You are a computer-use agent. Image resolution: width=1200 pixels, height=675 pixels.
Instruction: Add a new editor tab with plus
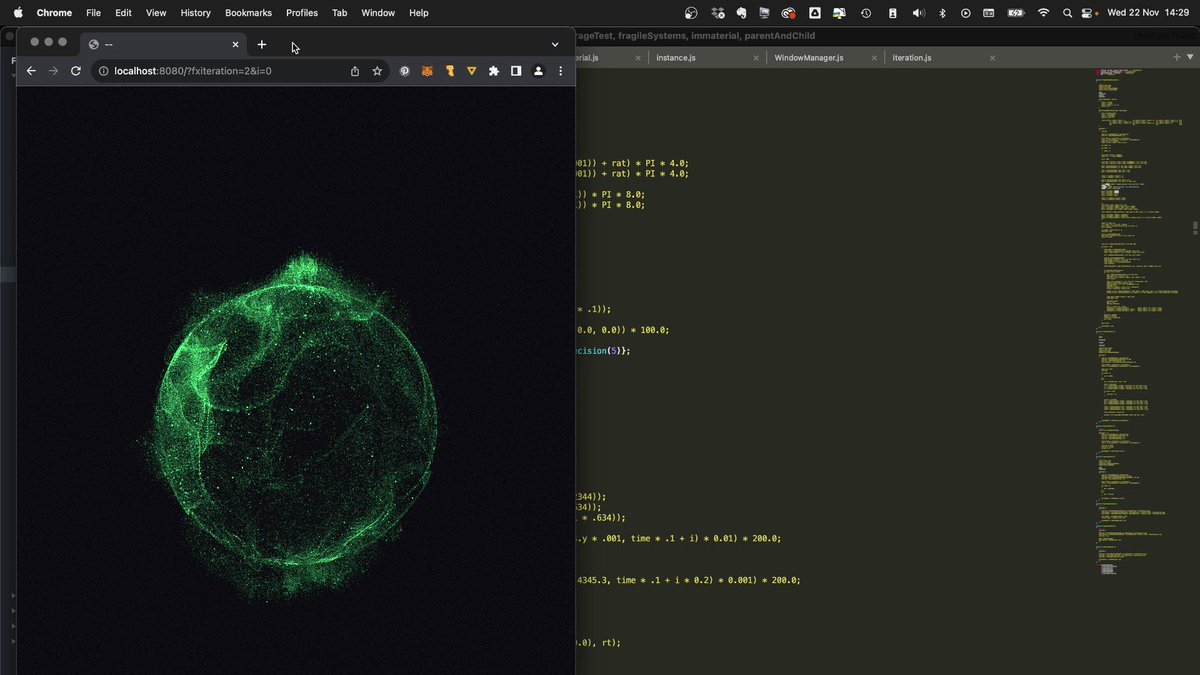(x=1177, y=57)
